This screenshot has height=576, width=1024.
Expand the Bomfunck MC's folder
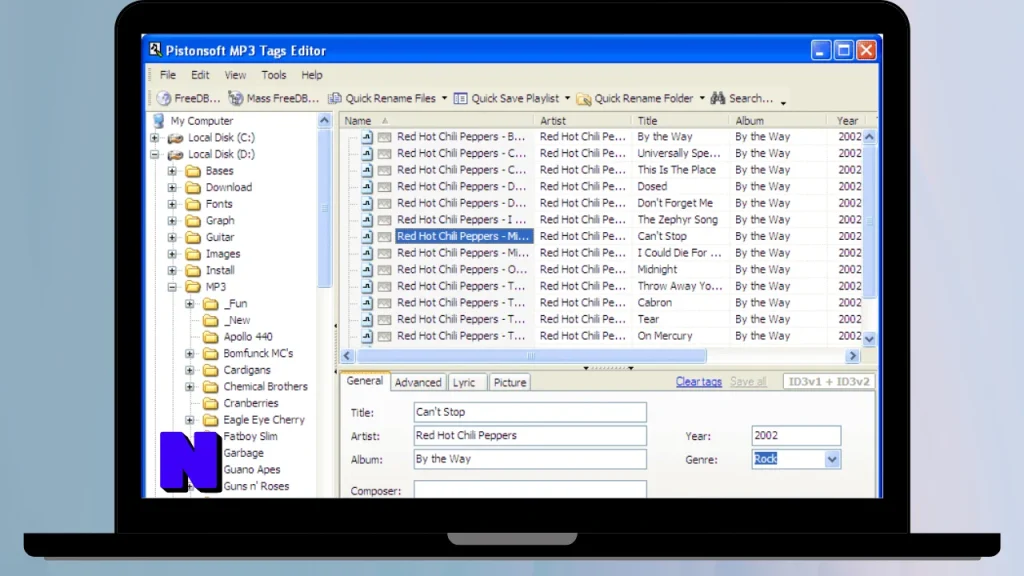(x=189, y=353)
